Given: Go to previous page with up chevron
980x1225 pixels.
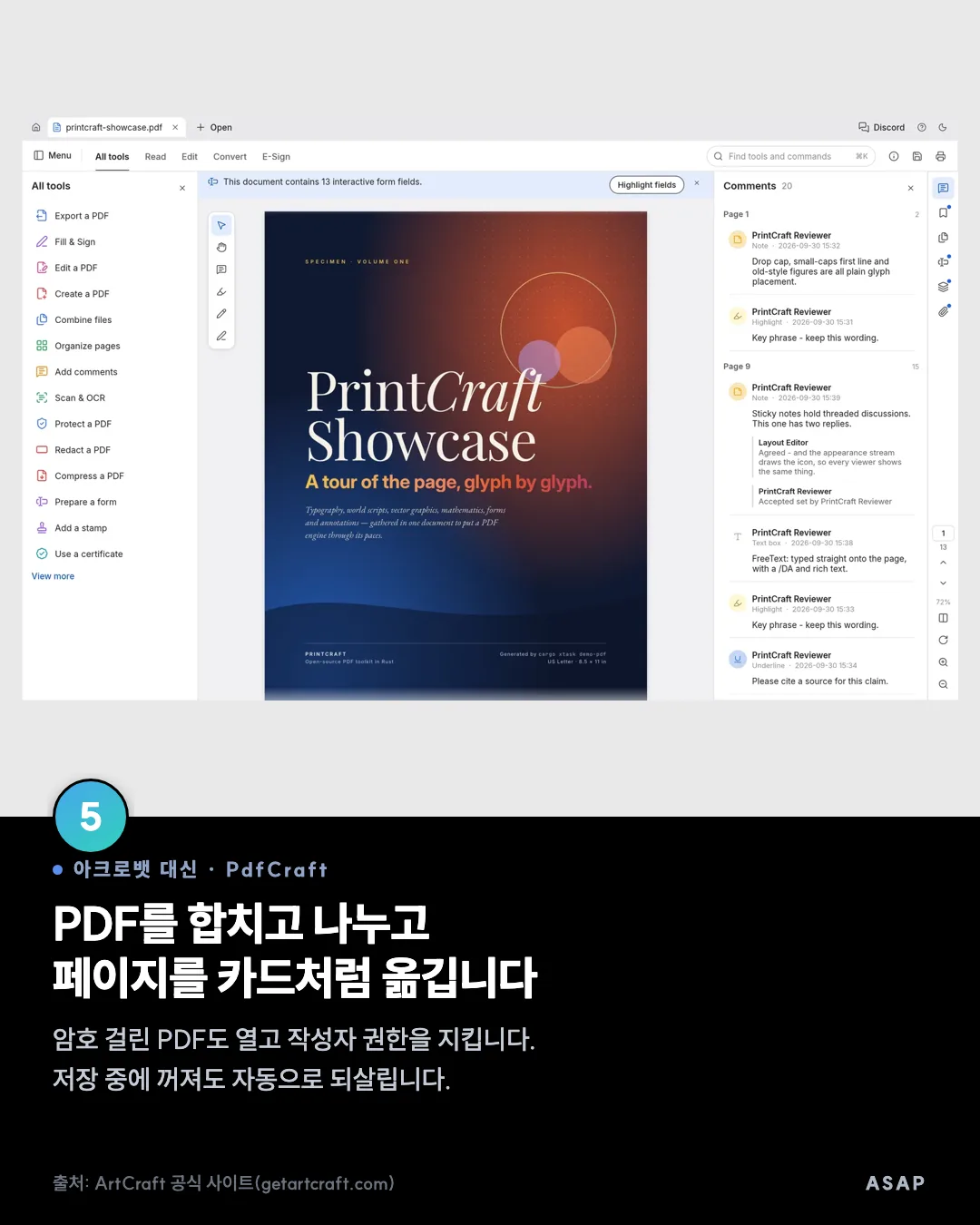Looking at the screenshot, I should (943, 563).
